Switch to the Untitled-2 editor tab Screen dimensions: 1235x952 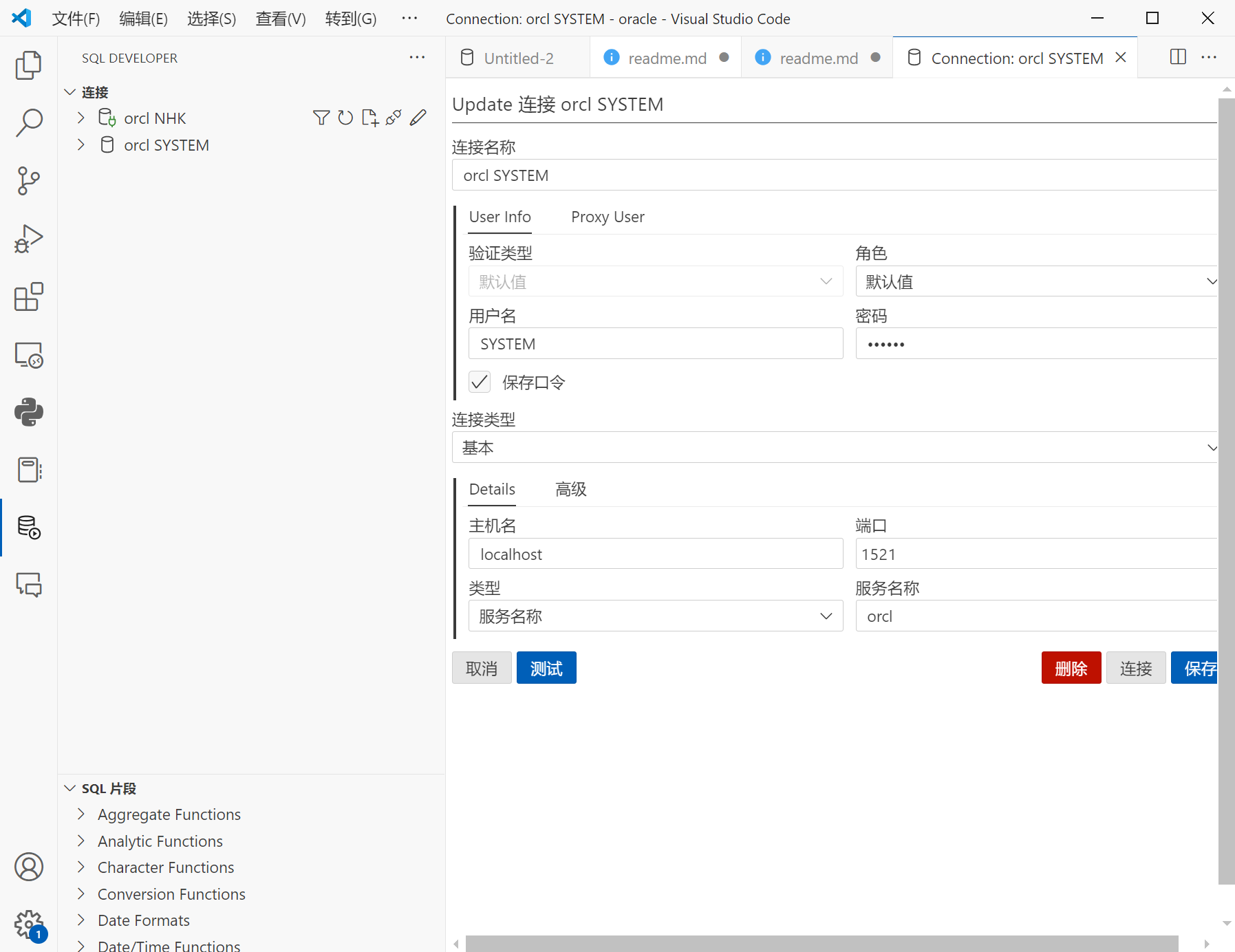518,58
